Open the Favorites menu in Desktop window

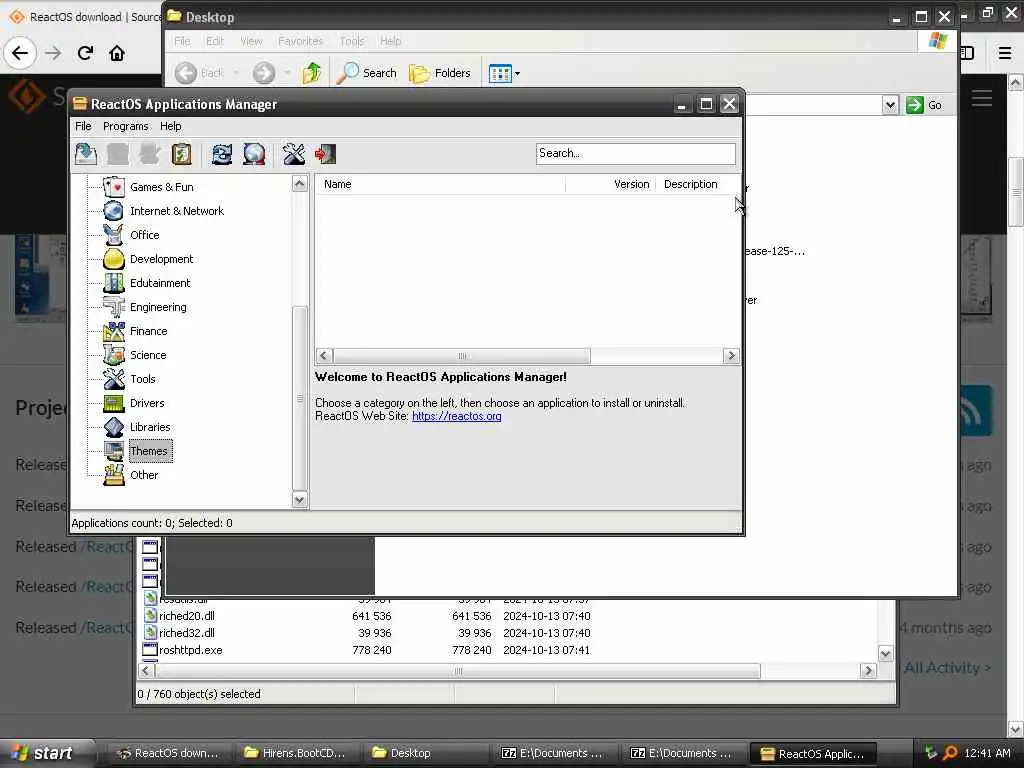[x=300, y=41]
